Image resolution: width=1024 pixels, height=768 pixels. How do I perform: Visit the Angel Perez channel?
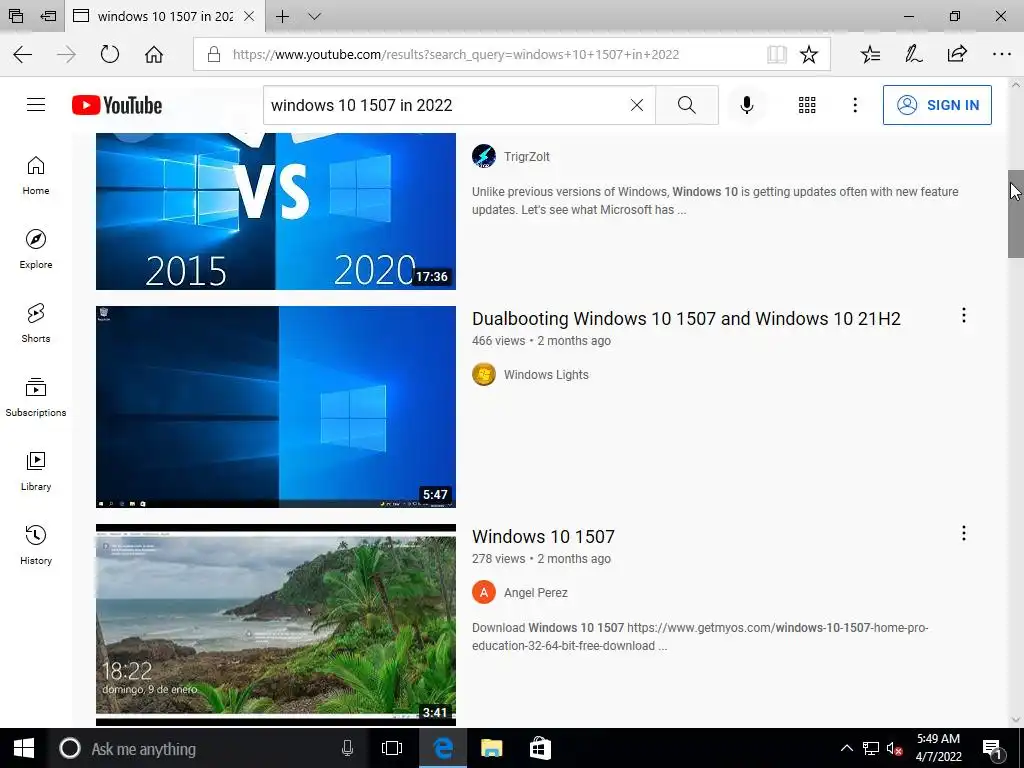536,593
